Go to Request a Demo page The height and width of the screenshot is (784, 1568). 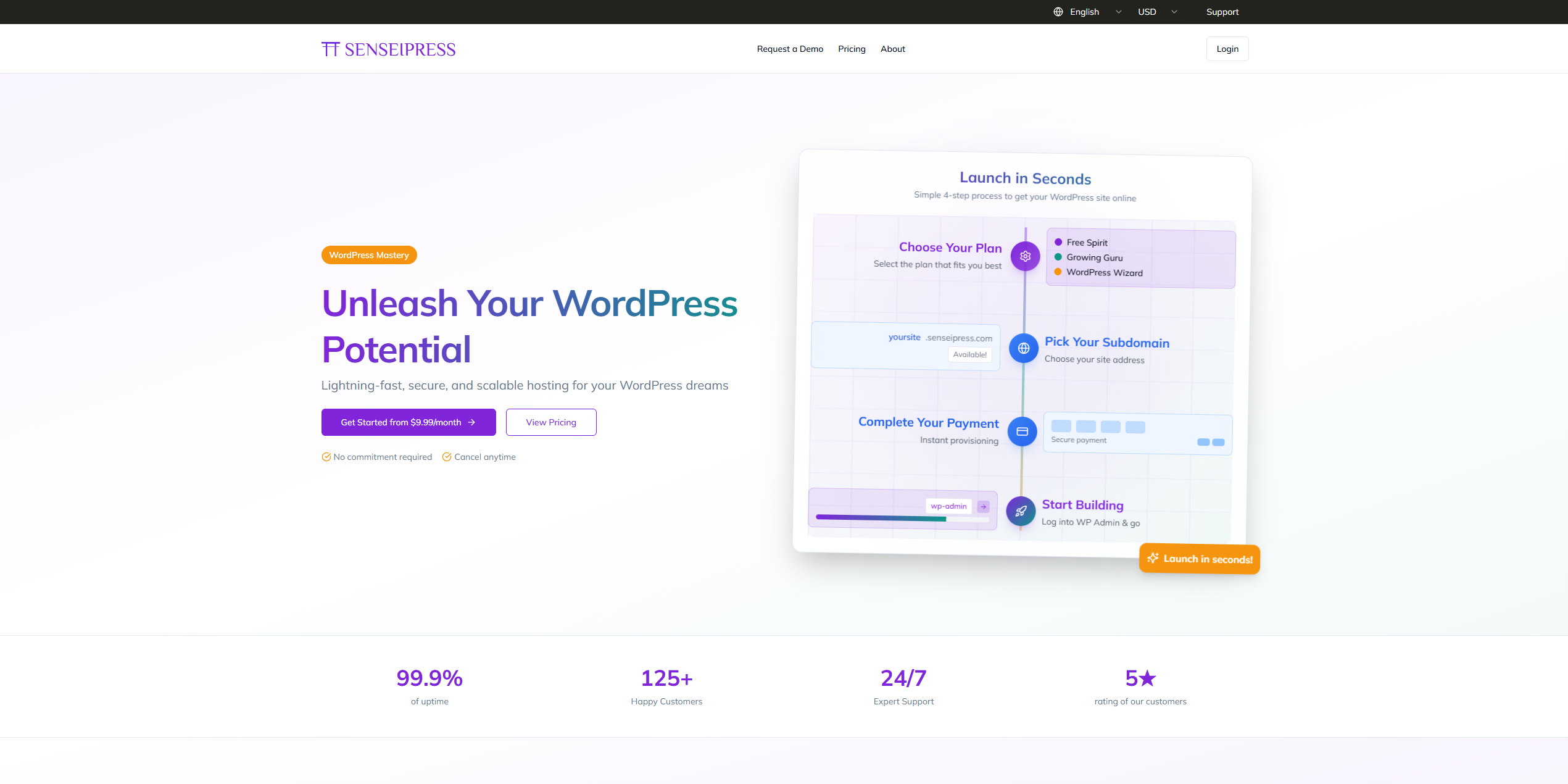tap(790, 49)
